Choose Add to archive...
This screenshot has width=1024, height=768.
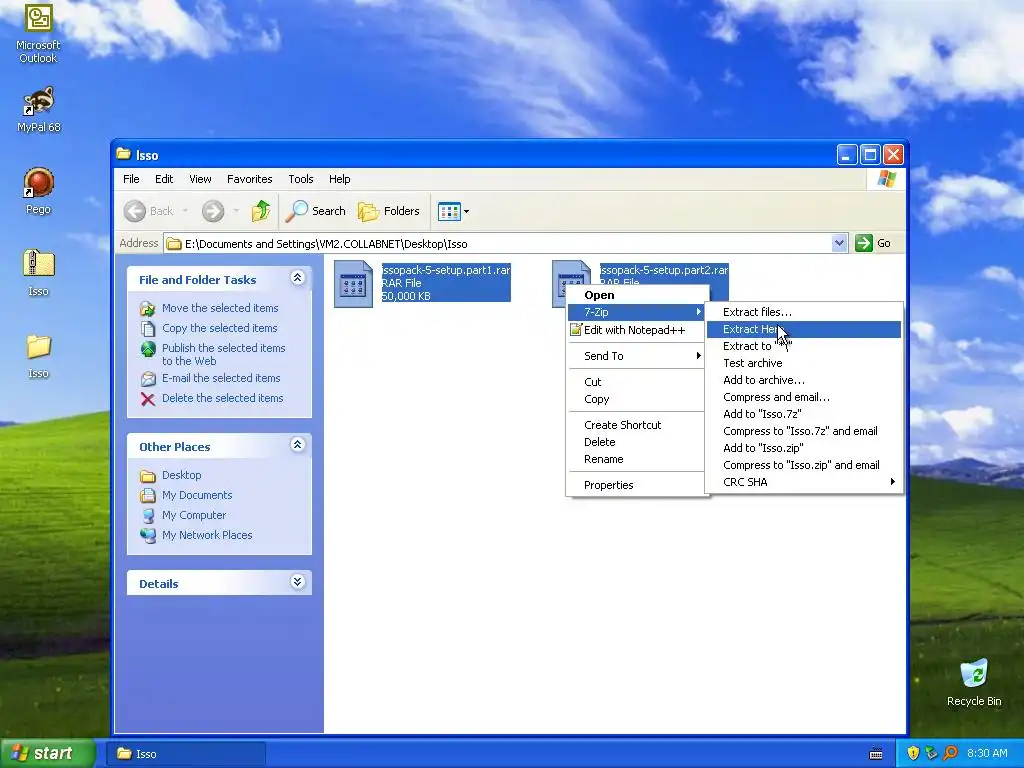pyautogui.click(x=804, y=380)
